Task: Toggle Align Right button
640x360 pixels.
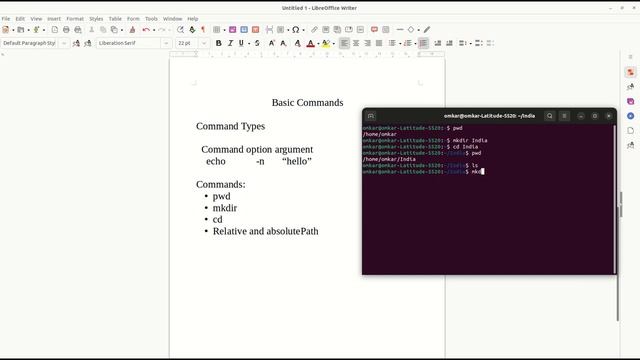Action: coord(367,43)
